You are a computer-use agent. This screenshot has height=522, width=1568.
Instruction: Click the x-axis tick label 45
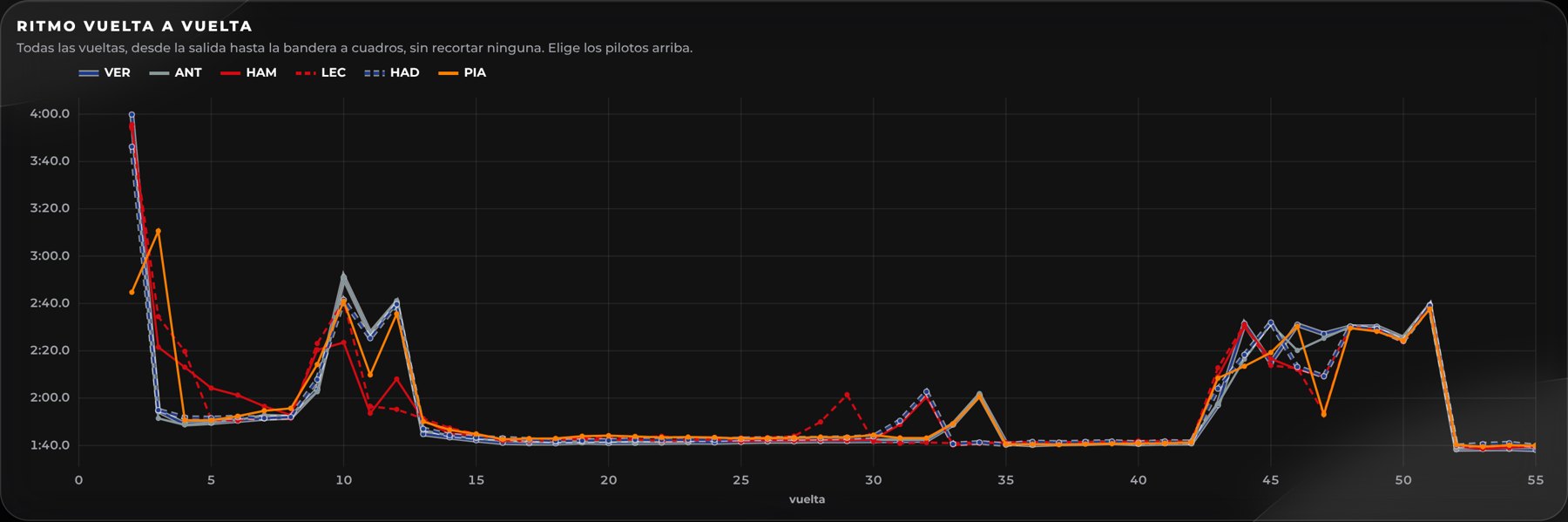[x=1270, y=480]
